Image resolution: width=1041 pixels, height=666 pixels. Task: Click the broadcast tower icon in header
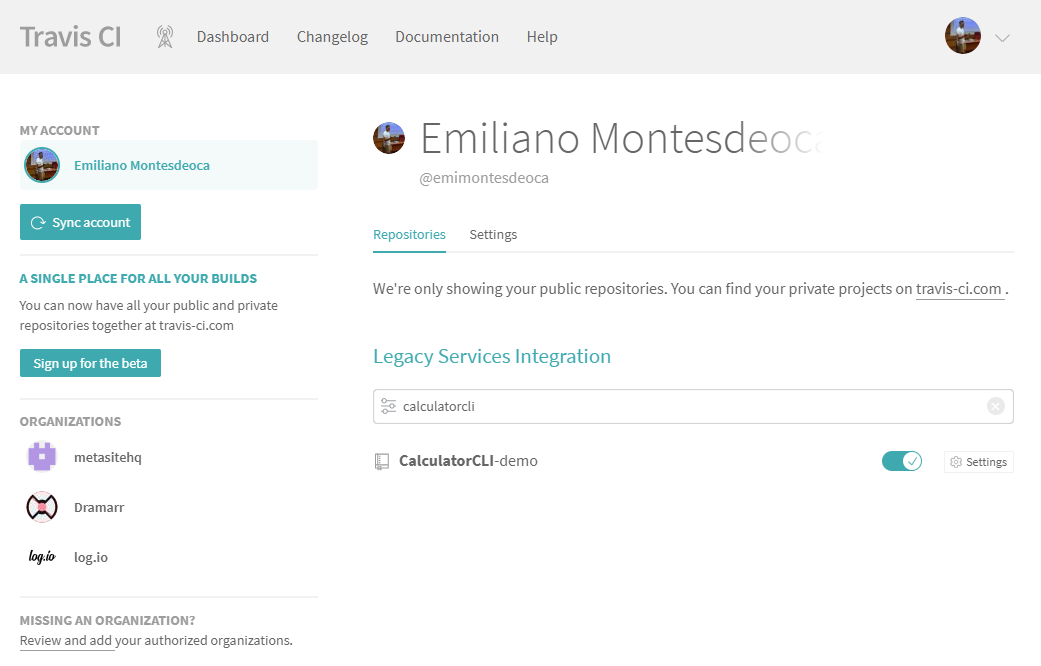click(165, 37)
